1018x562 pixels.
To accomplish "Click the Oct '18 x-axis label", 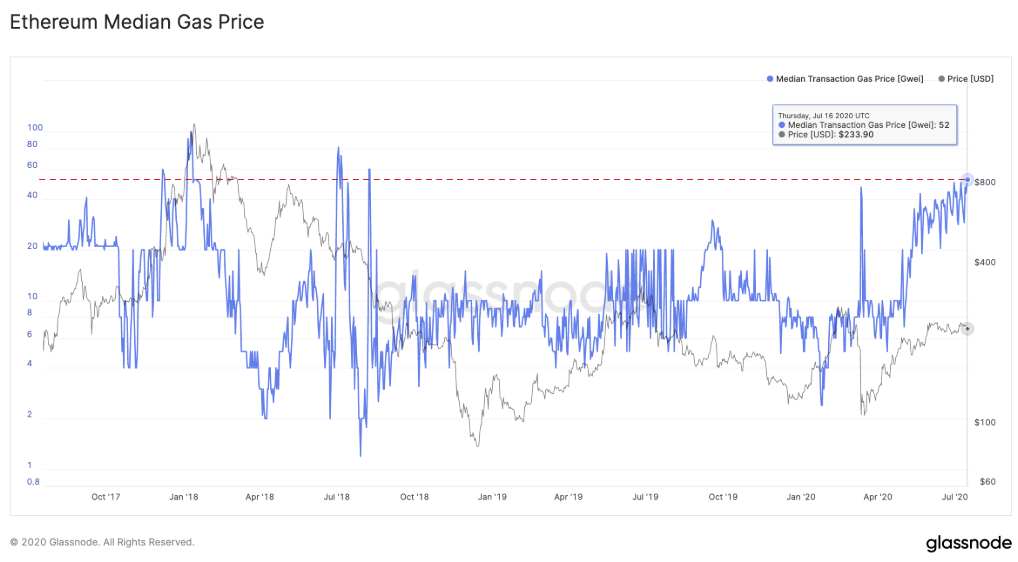I will [x=414, y=496].
